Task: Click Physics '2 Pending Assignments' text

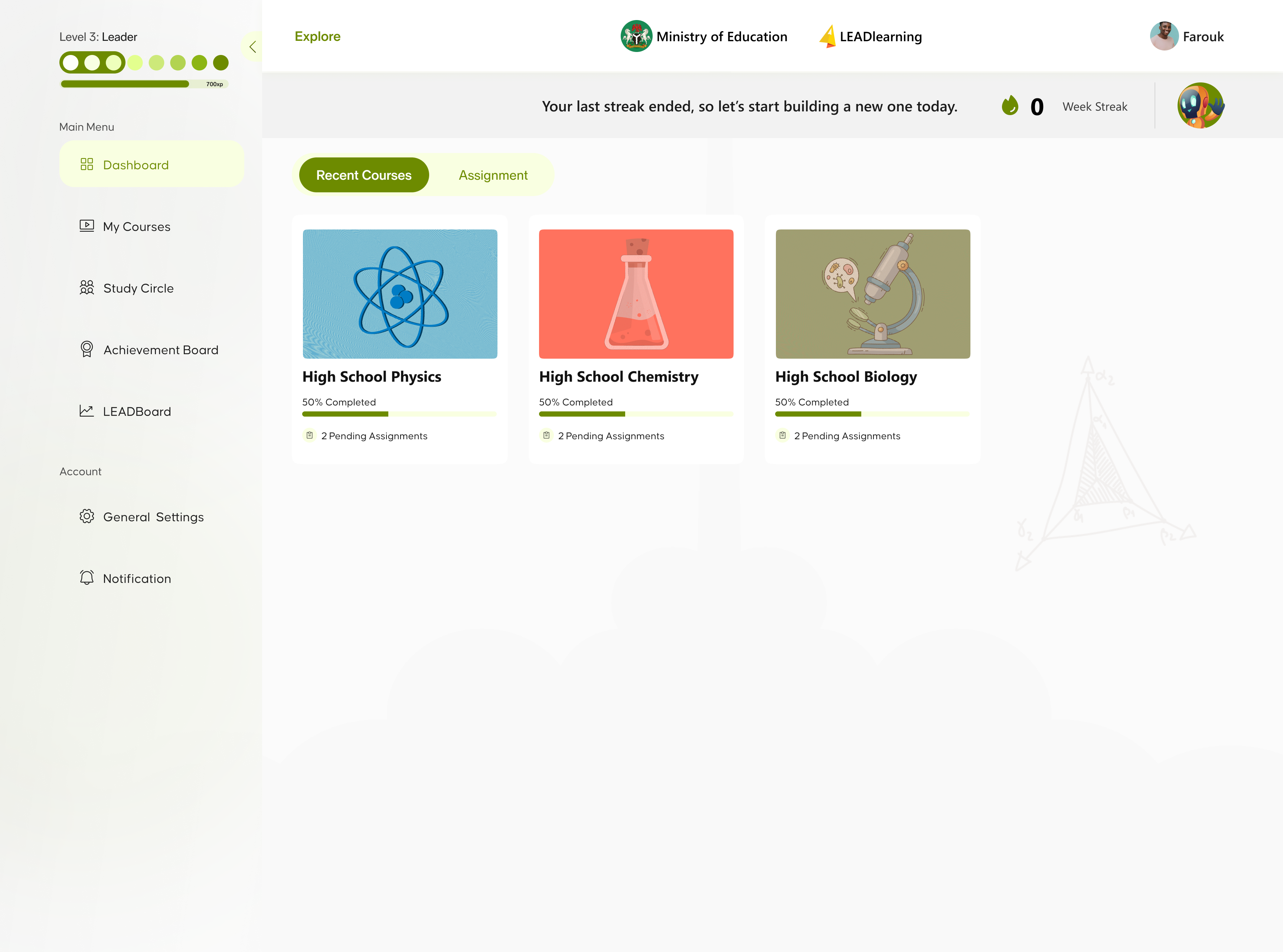Action: tap(374, 436)
